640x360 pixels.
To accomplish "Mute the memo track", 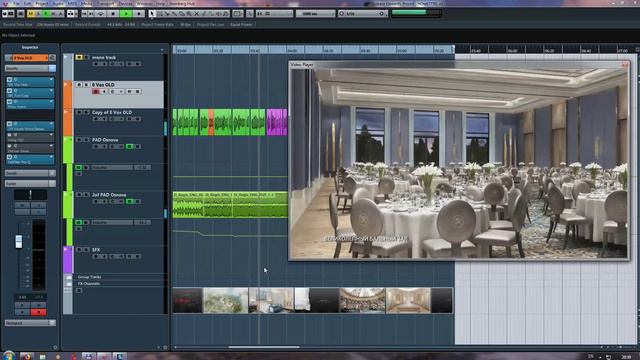I will 79,58.
